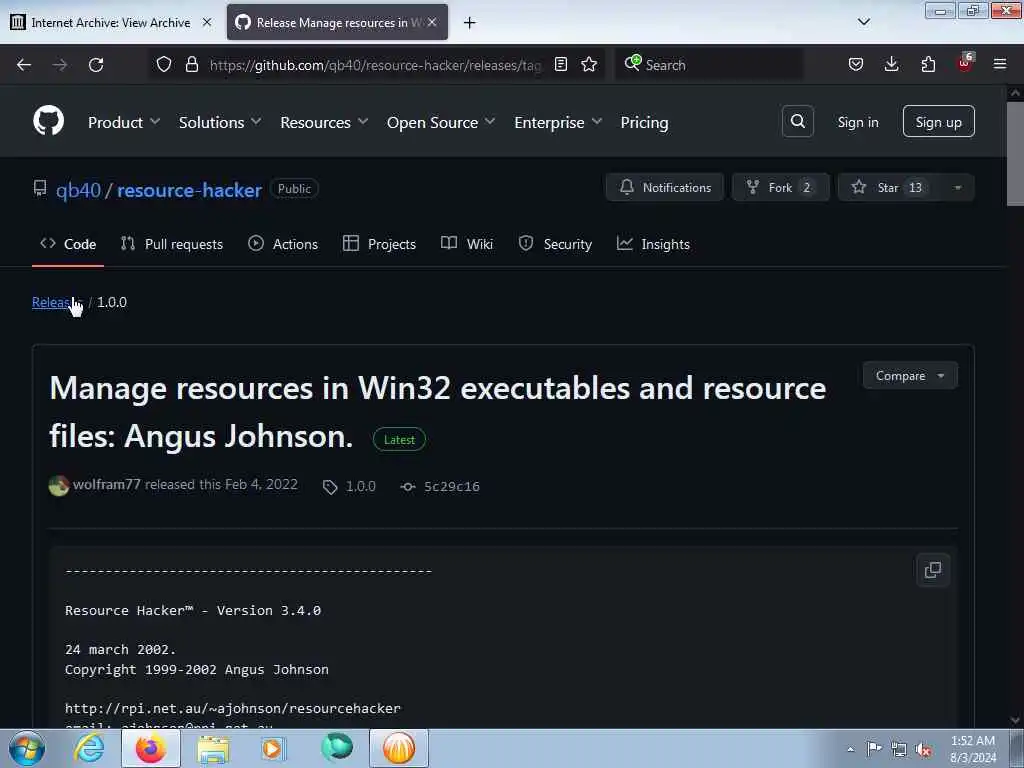Expand the Solutions menu

point(220,122)
